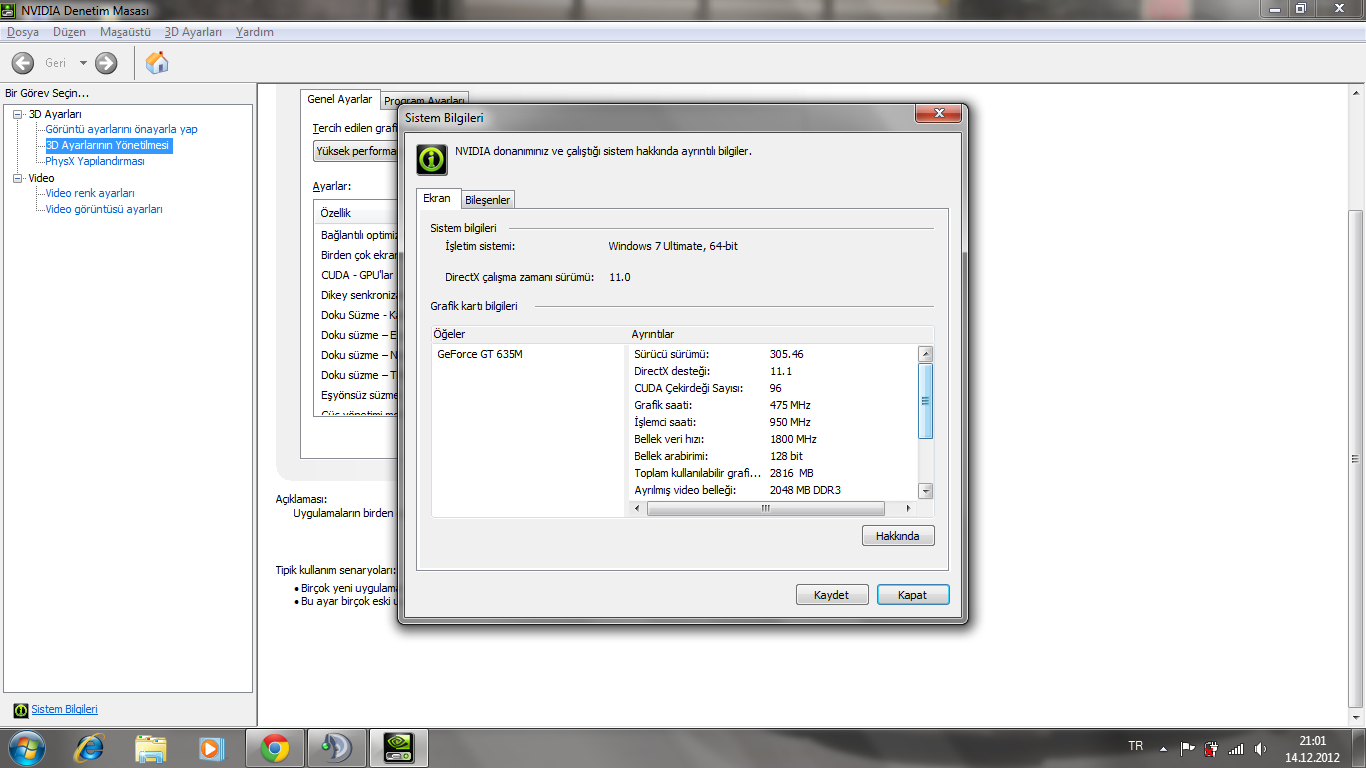Select the Doku Süzme settings row
Image resolution: width=1366 pixels, height=768 pixels.
tap(356, 315)
